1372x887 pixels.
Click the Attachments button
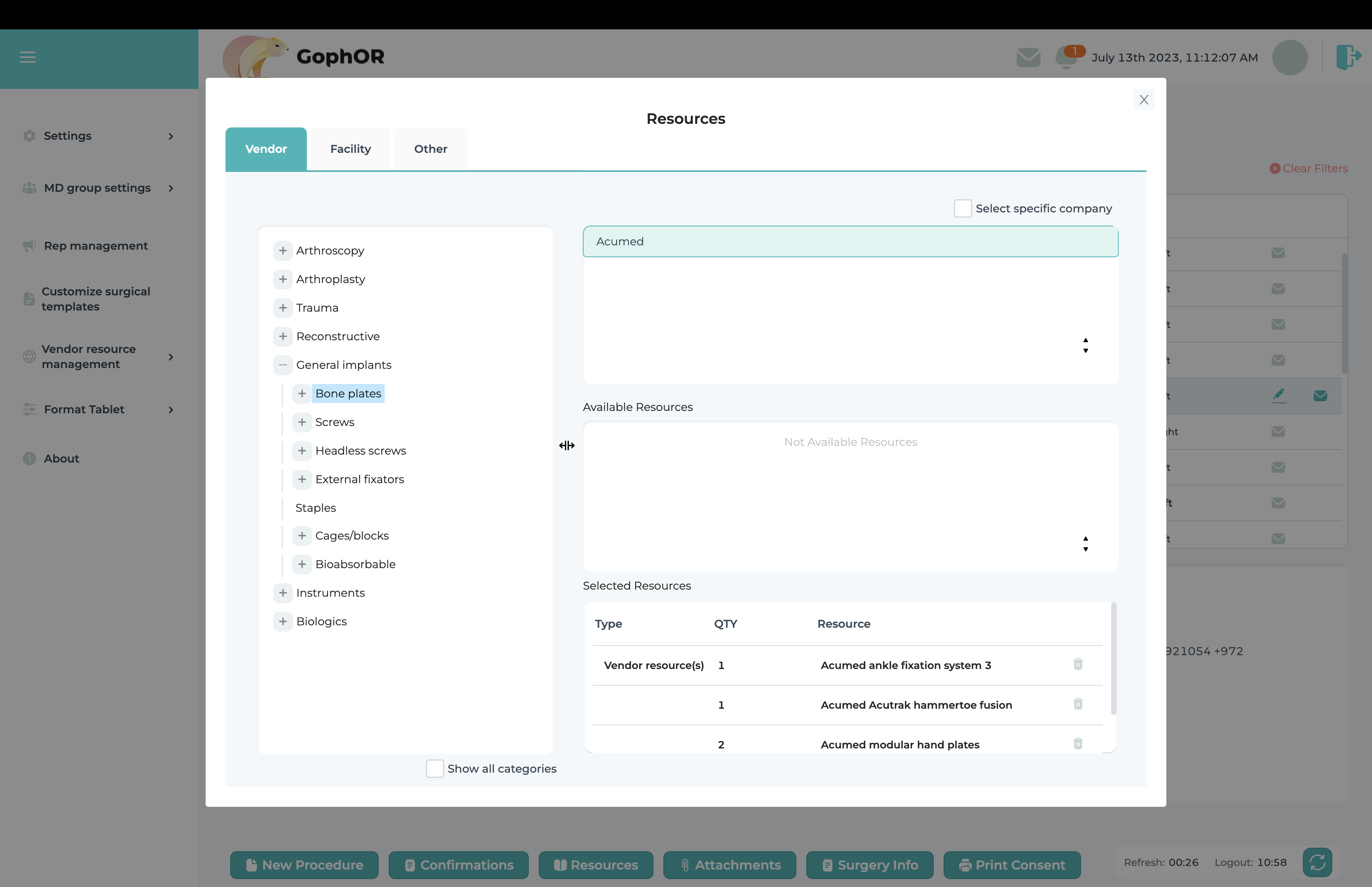[x=730, y=864]
